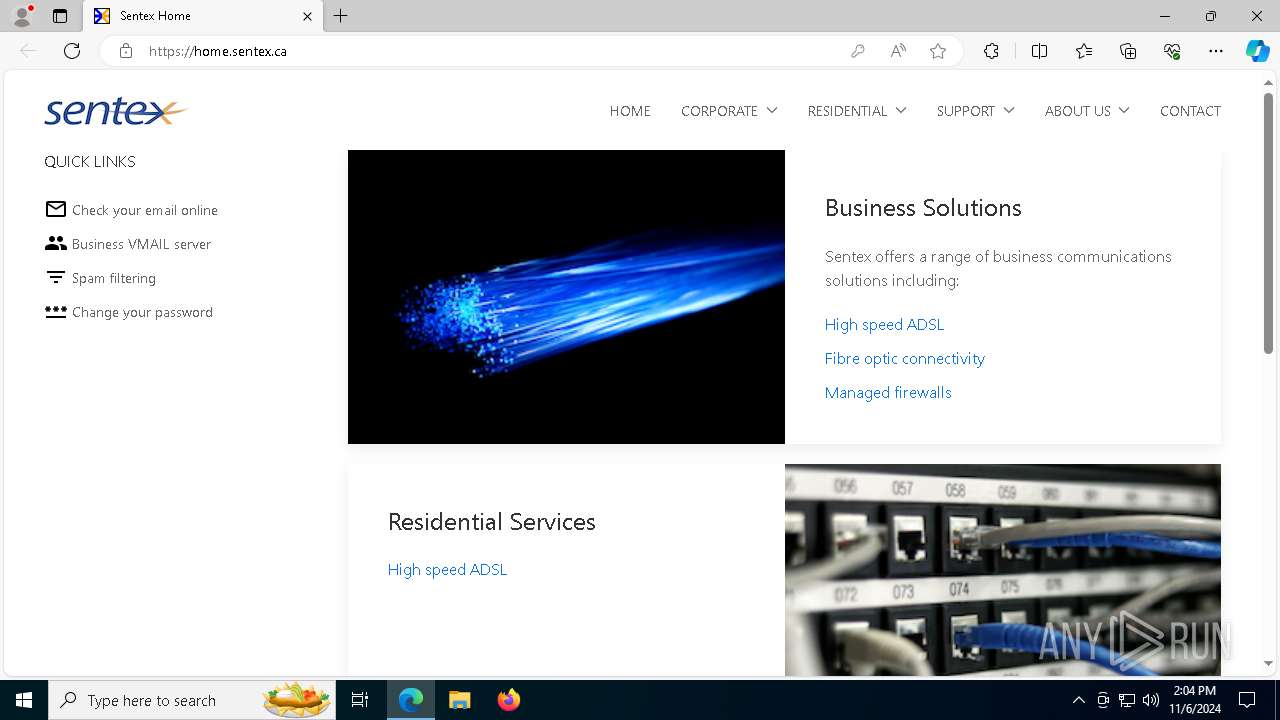Activate Read aloud icon

click(898, 51)
